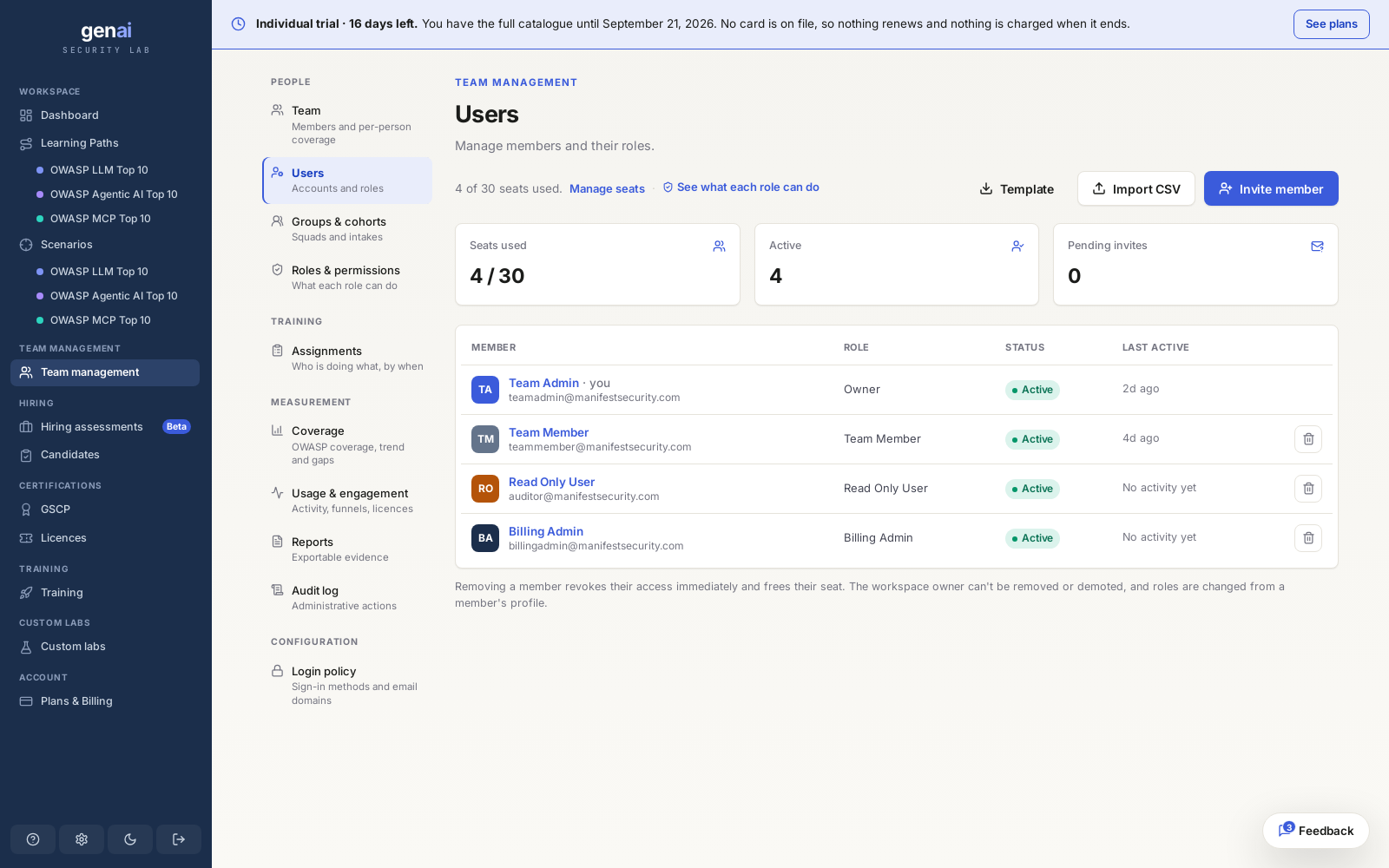Delete Read Only User trash icon
Screen dimensions: 1389x868
(x=1308, y=489)
